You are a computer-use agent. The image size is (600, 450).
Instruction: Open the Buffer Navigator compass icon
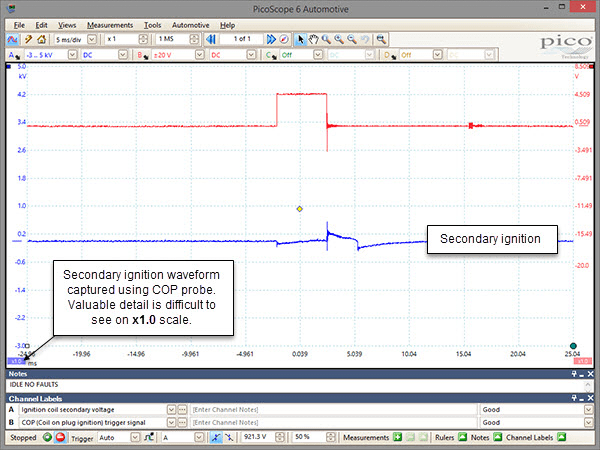[x=284, y=39]
